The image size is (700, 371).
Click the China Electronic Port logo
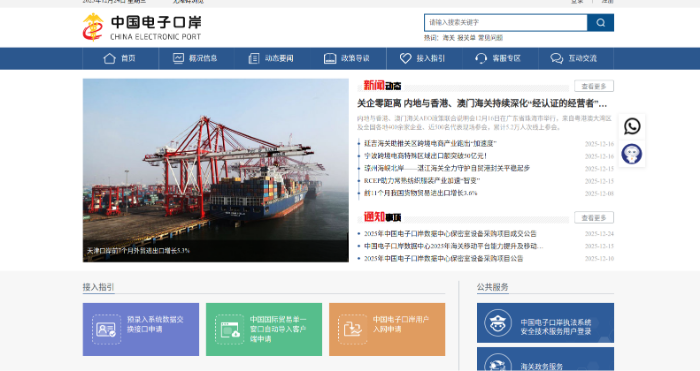pos(142,27)
